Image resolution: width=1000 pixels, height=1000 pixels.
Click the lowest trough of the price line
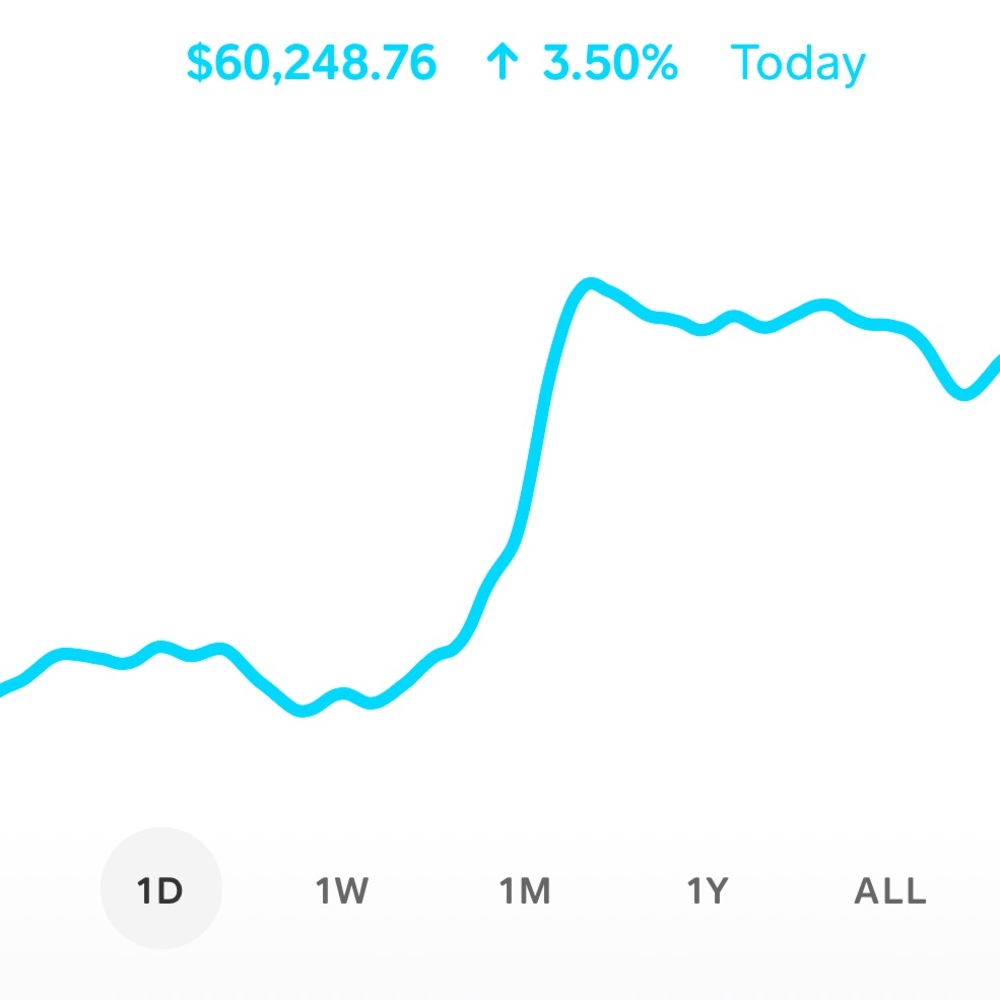coord(304,711)
